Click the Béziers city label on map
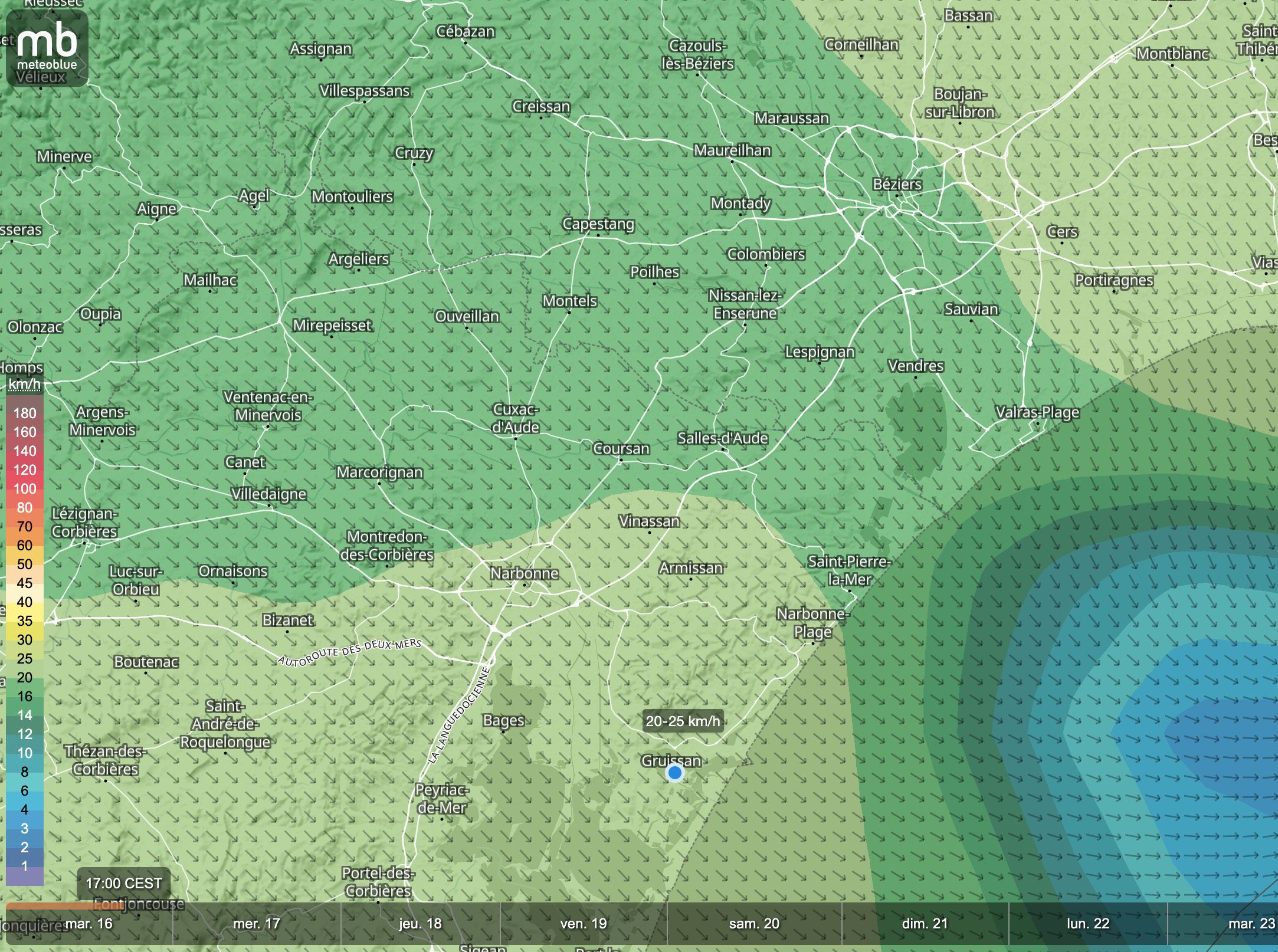 click(x=897, y=184)
